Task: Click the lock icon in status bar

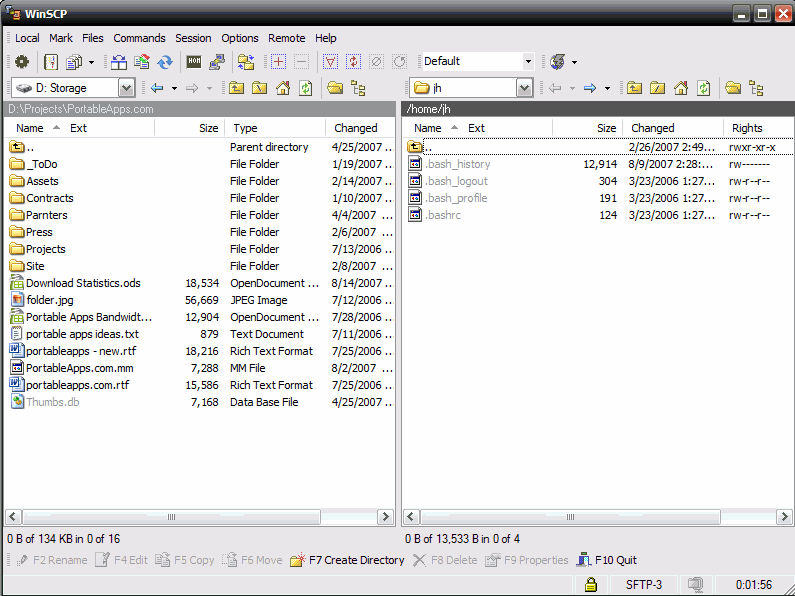Action: pyautogui.click(x=591, y=585)
